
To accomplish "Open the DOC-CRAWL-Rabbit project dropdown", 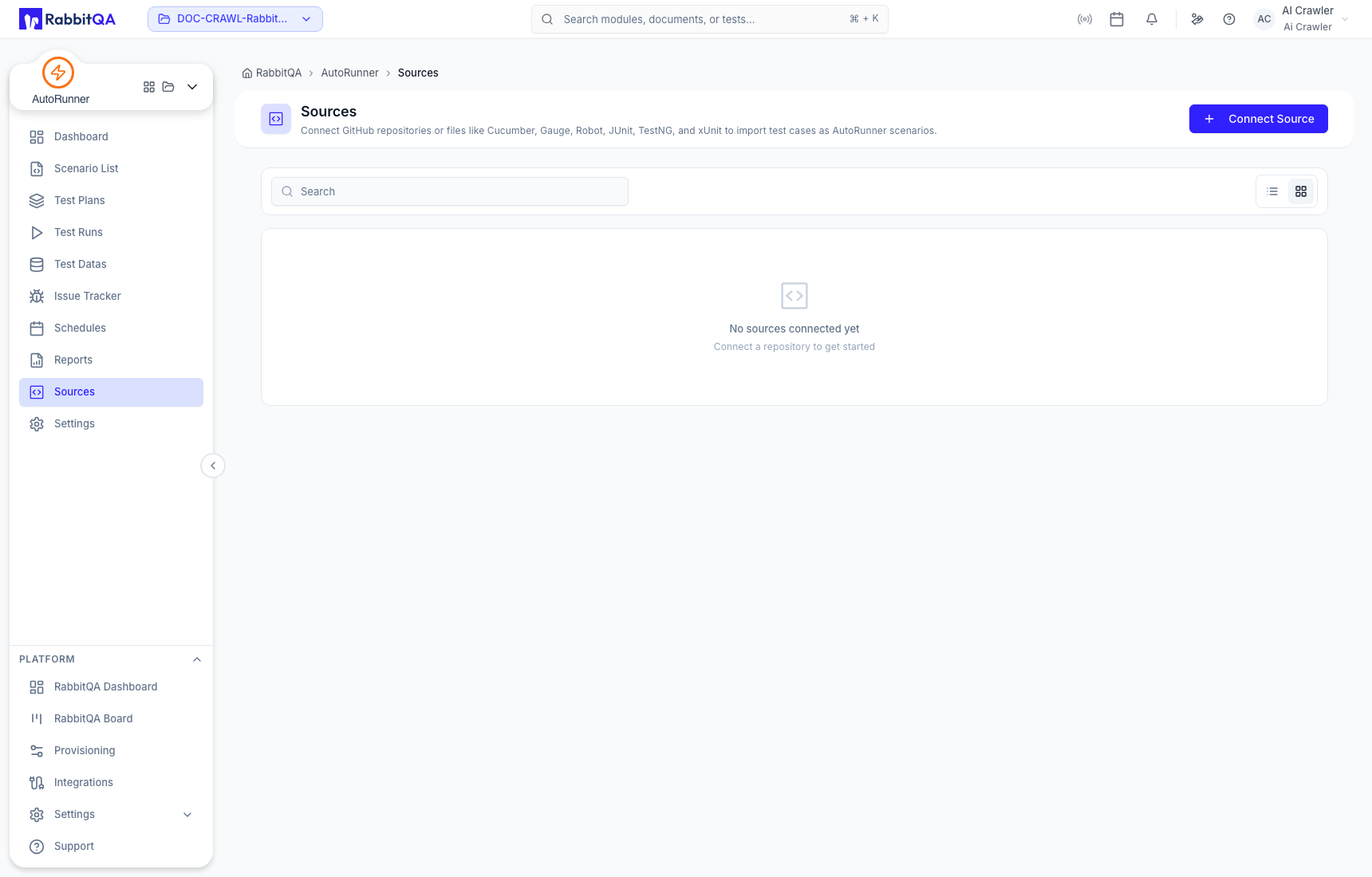I will point(235,19).
